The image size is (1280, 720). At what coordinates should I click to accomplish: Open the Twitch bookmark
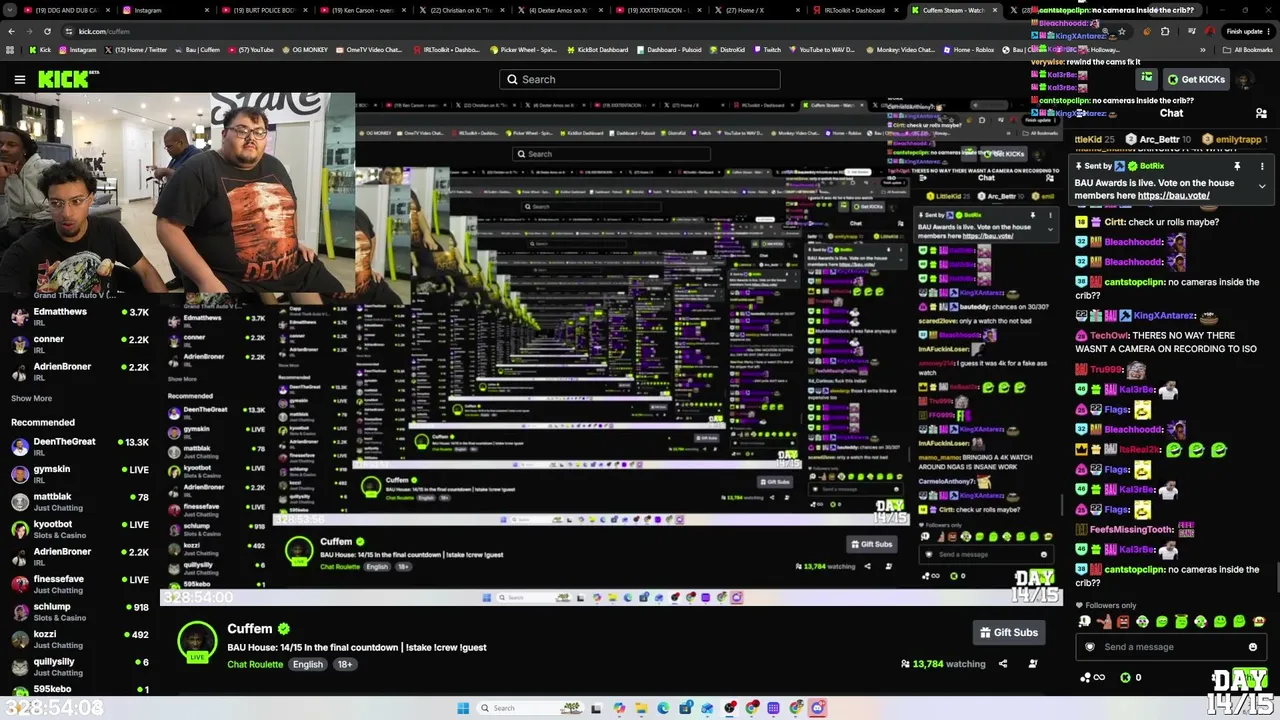(x=767, y=50)
